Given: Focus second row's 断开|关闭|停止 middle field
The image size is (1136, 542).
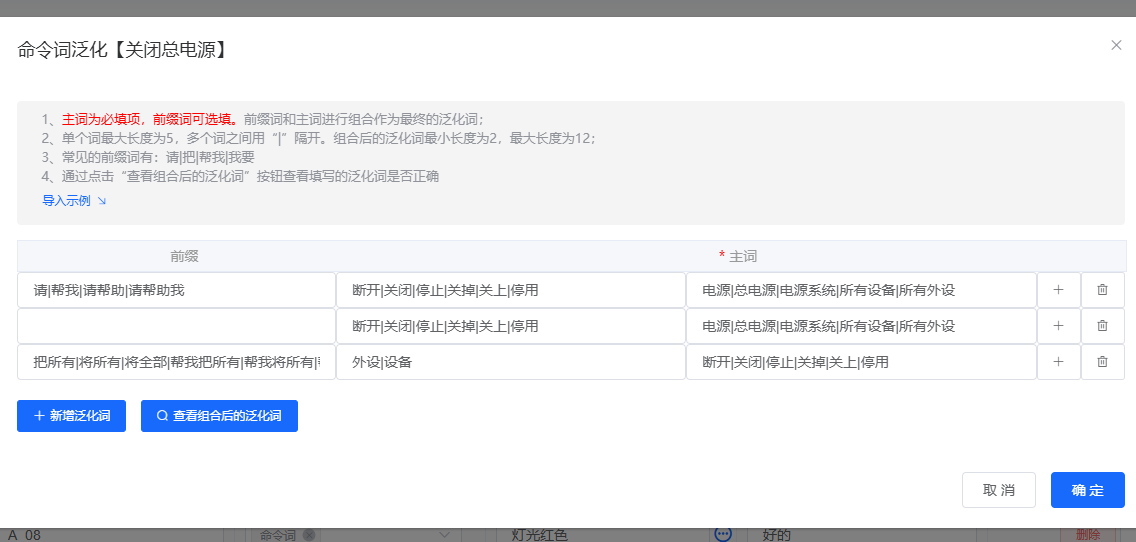Looking at the screenshot, I should pyautogui.click(x=511, y=326).
